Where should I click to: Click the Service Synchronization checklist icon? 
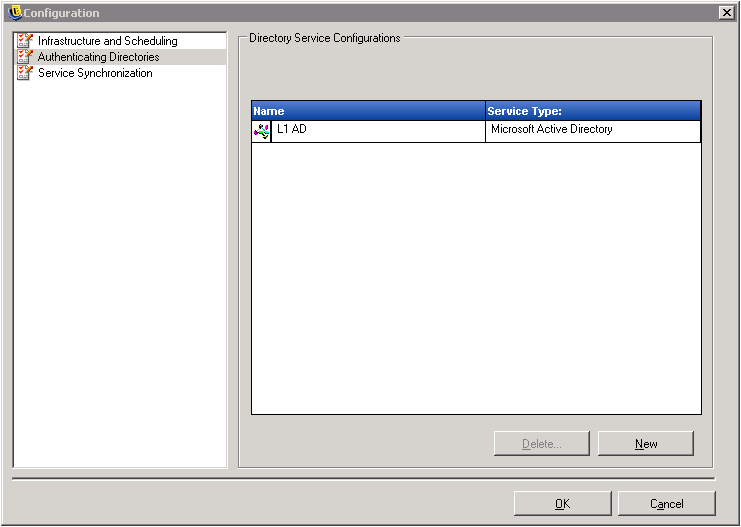(x=25, y=73)
